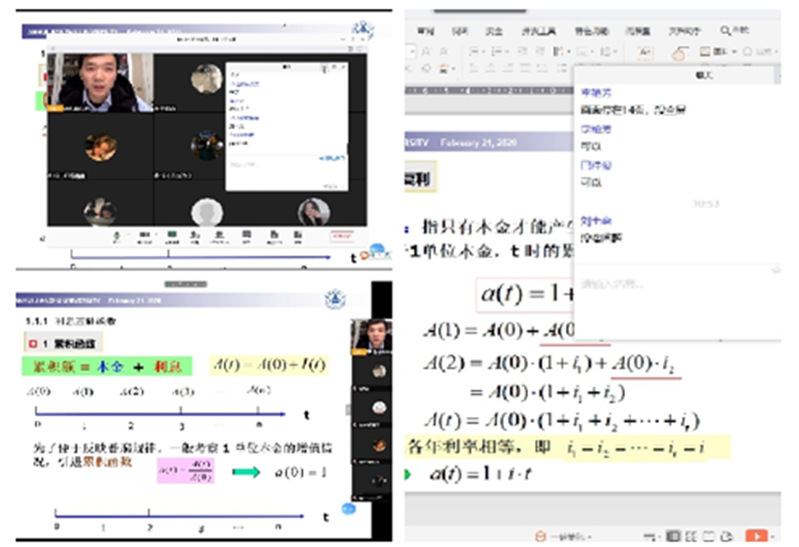799x547 pixels.
Task: Expand the arrow beside the microphone icon
Action: click(131, 236)
